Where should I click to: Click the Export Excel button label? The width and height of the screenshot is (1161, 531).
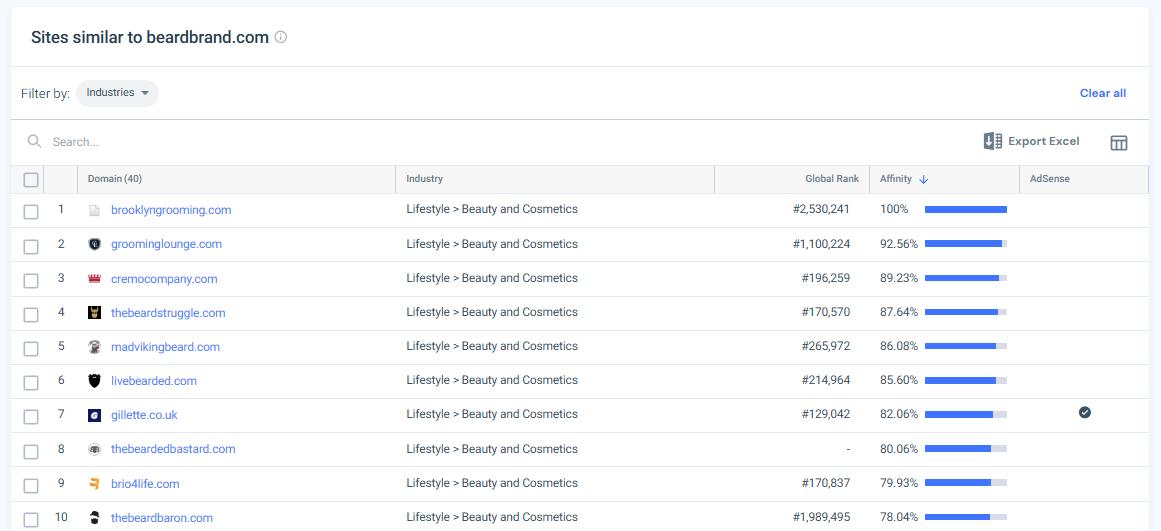1043,141
